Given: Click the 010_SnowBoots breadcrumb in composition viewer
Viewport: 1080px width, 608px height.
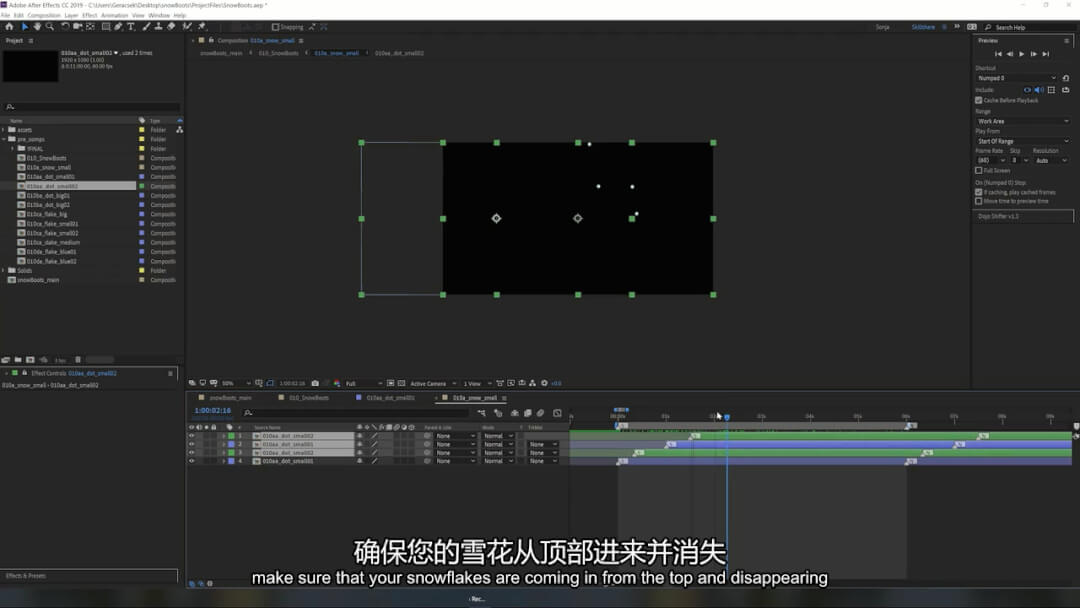Looking at the screenshot, I should tap(278, 53).
